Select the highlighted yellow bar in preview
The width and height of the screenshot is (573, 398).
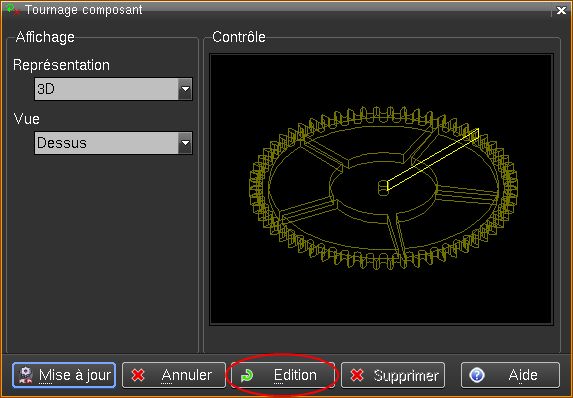tap(433, 159)
